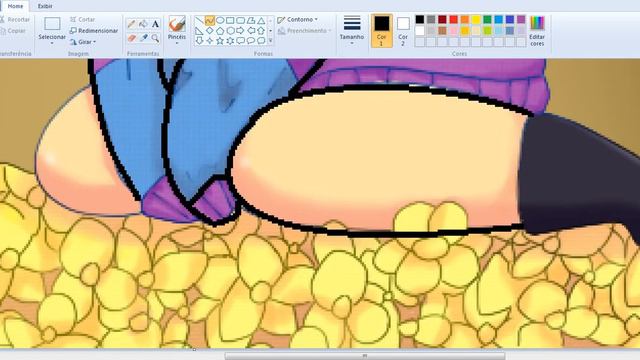Image resolution: width=640 pixels, height=360 pixels.
Task: Activate Cor 1 foreground color
Action: coord(382,31)
